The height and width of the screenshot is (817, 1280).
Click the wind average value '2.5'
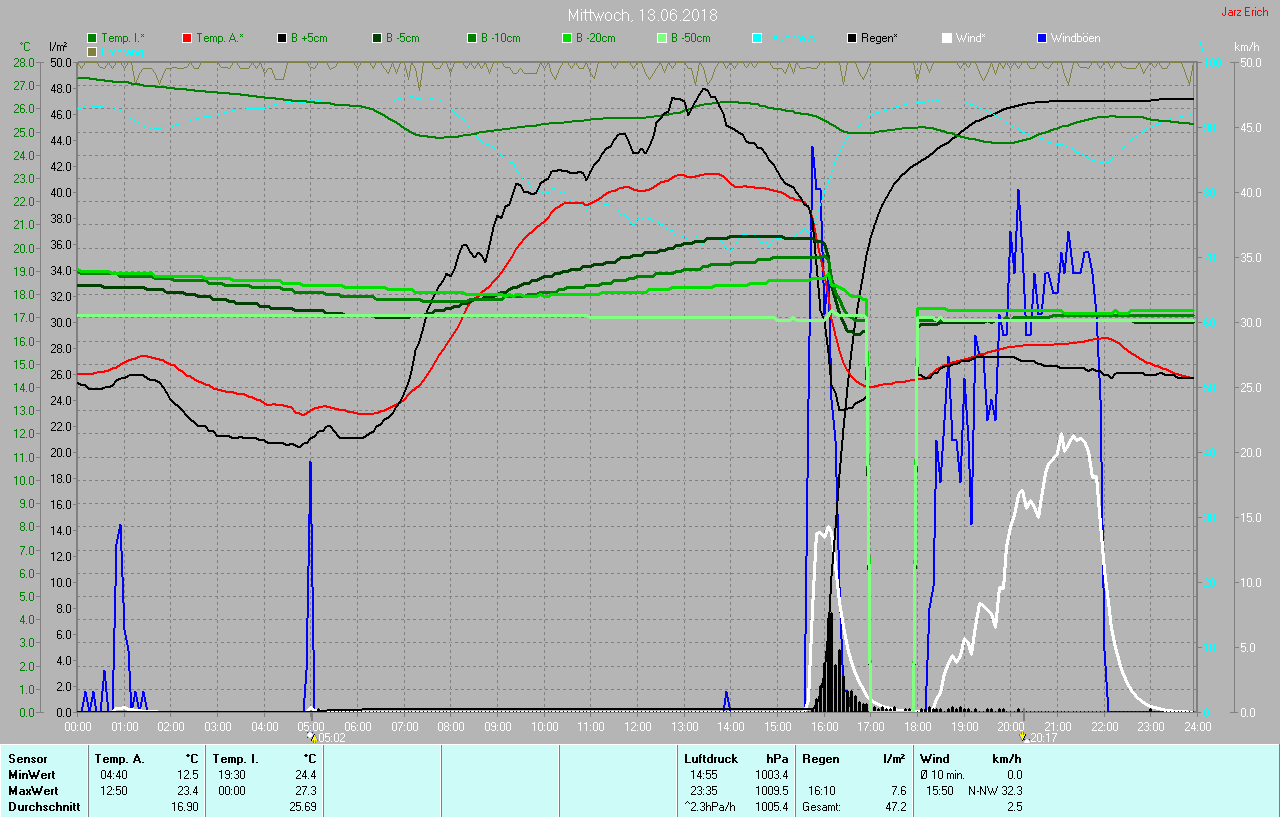[x=1014, y=807]
